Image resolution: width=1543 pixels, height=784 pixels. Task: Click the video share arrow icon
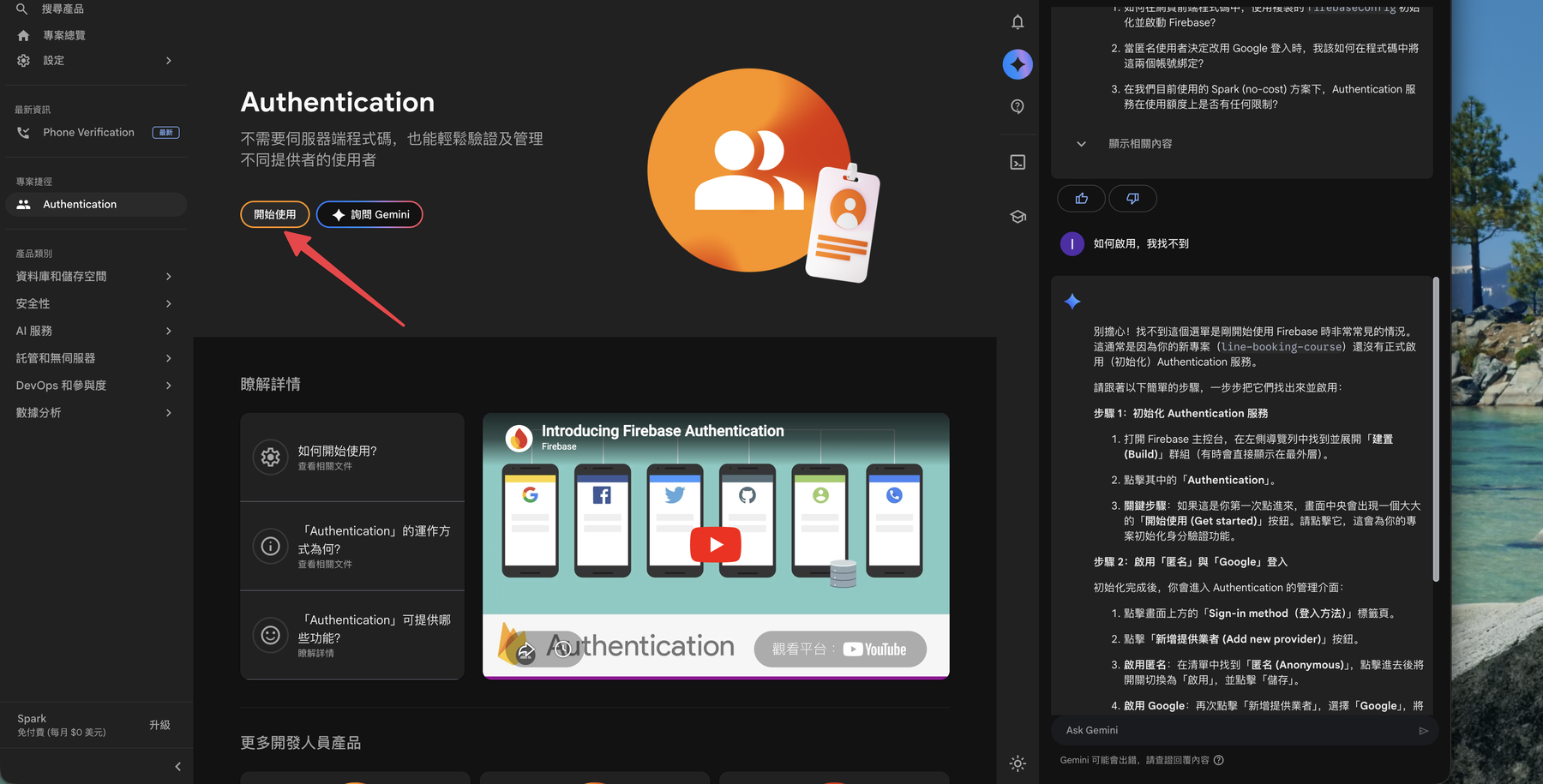tap(525, 650)
